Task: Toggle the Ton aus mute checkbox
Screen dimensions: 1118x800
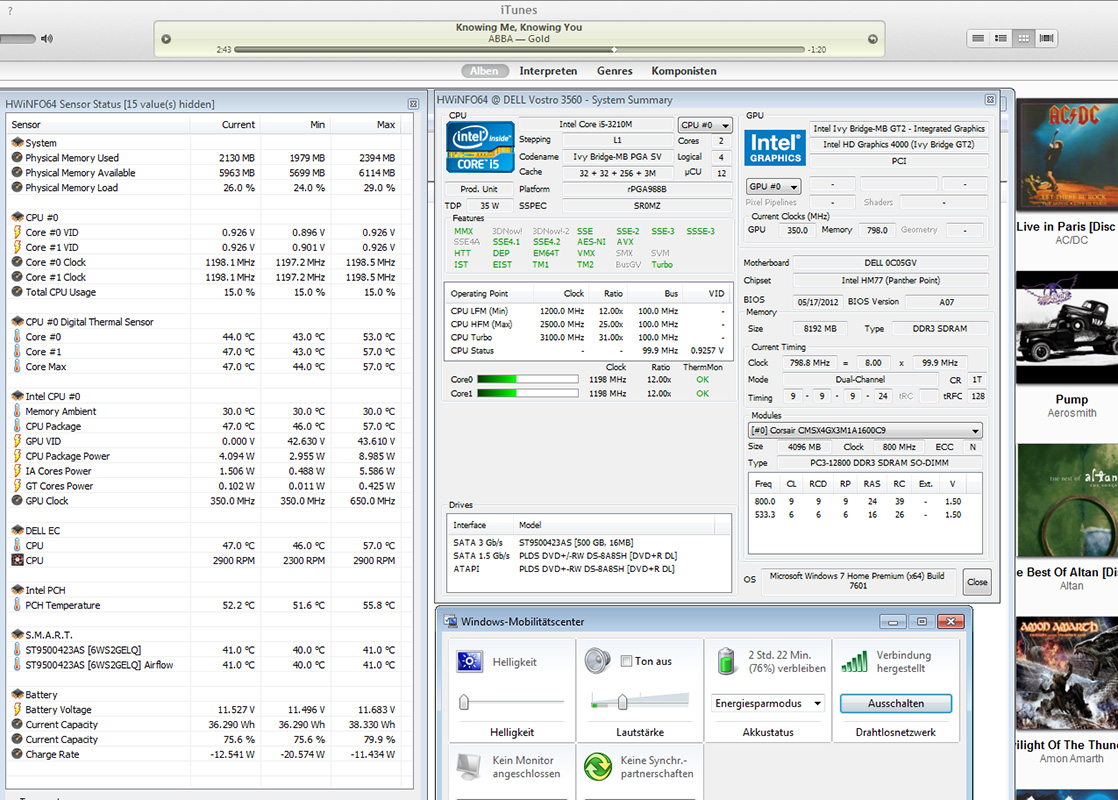Action: (626, 661)
